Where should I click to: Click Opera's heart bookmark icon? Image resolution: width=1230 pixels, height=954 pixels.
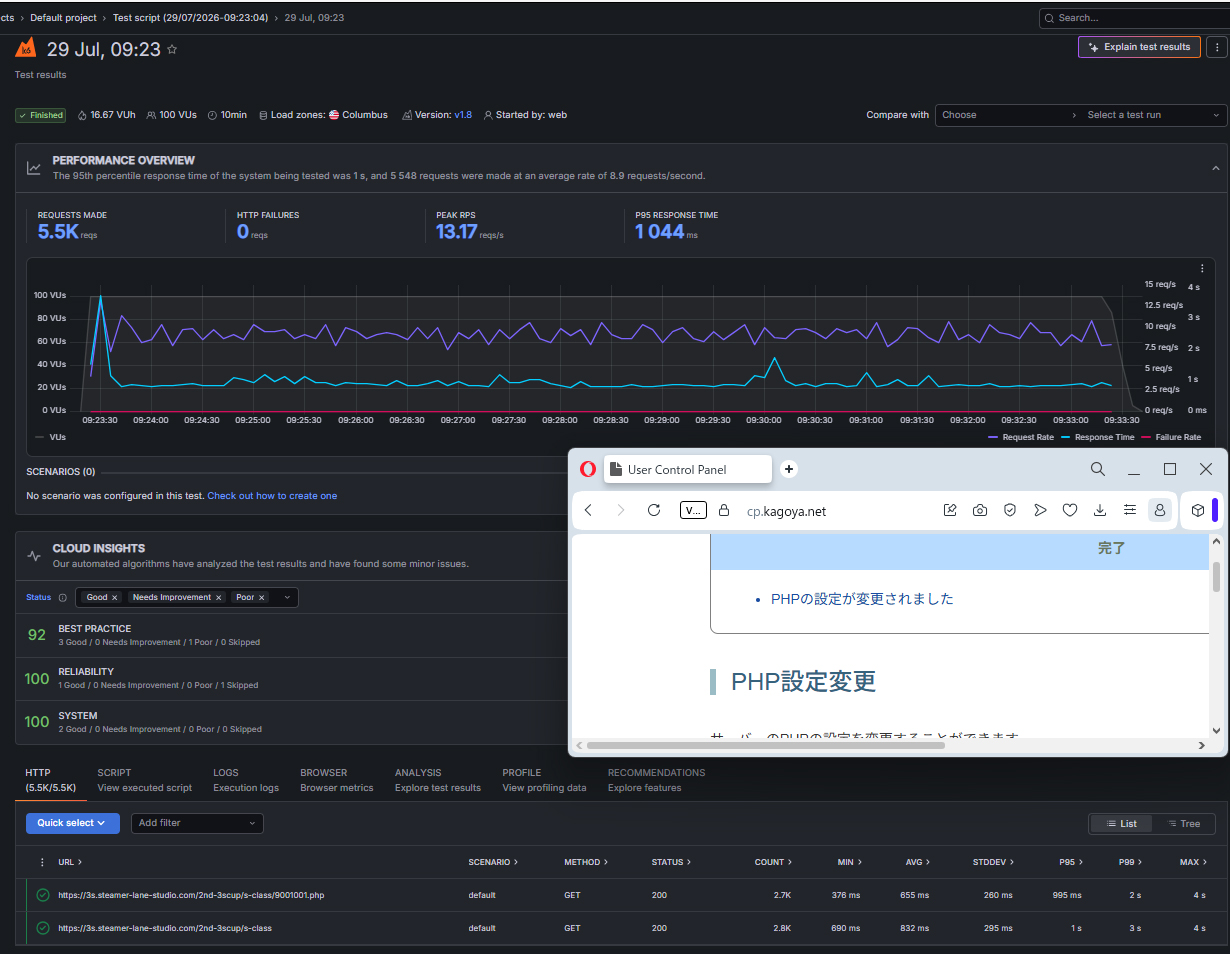coord(1070,510)
